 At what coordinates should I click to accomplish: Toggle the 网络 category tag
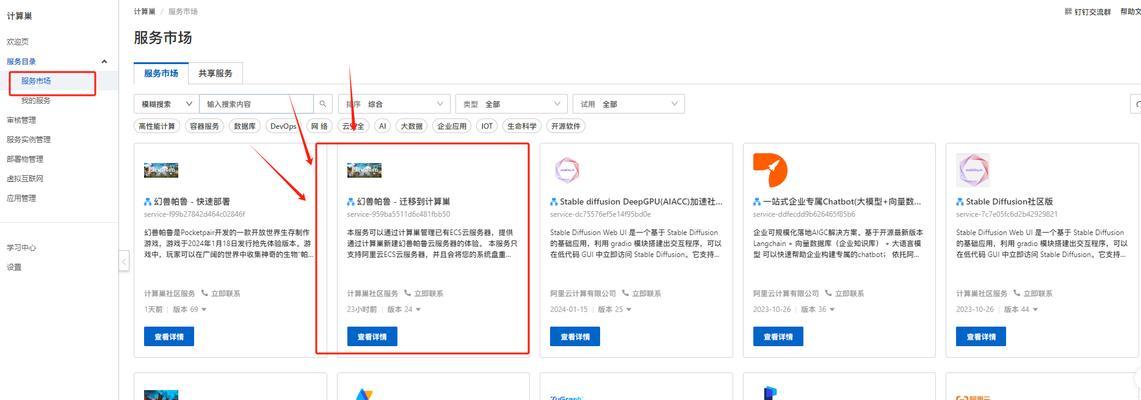point(319,126)
